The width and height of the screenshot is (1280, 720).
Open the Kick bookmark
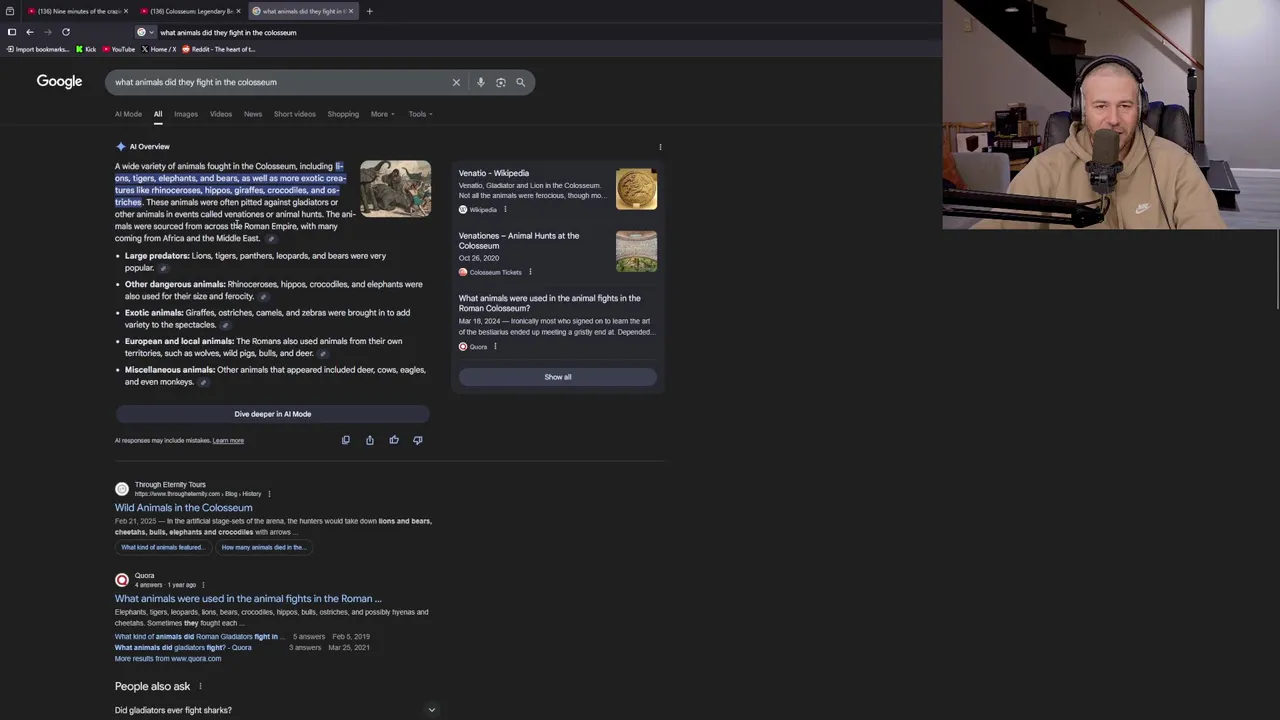tap(86, 49)
